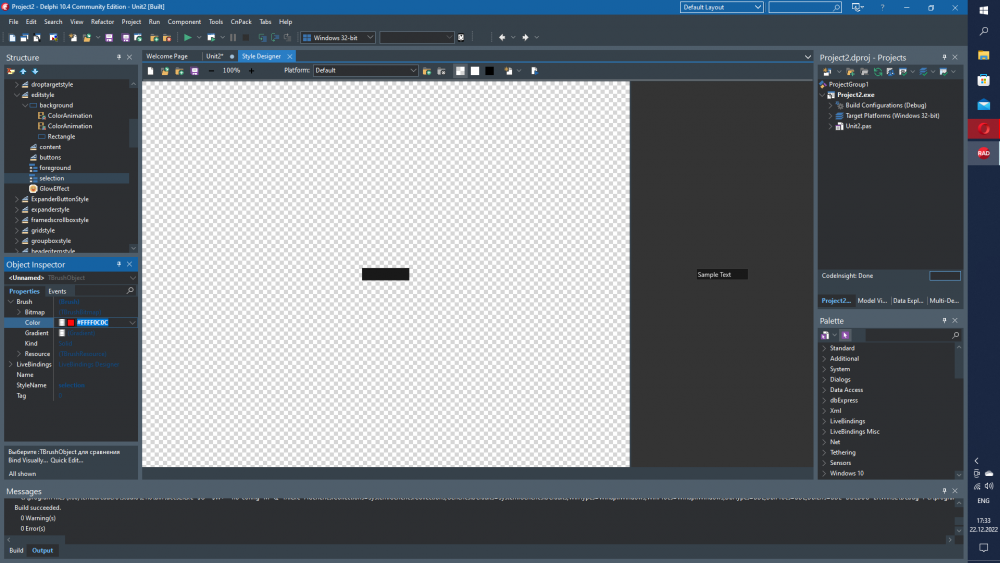Expand Build Configurations (Debug) node
Screen dimensions: 1000x563
[830, 105]
